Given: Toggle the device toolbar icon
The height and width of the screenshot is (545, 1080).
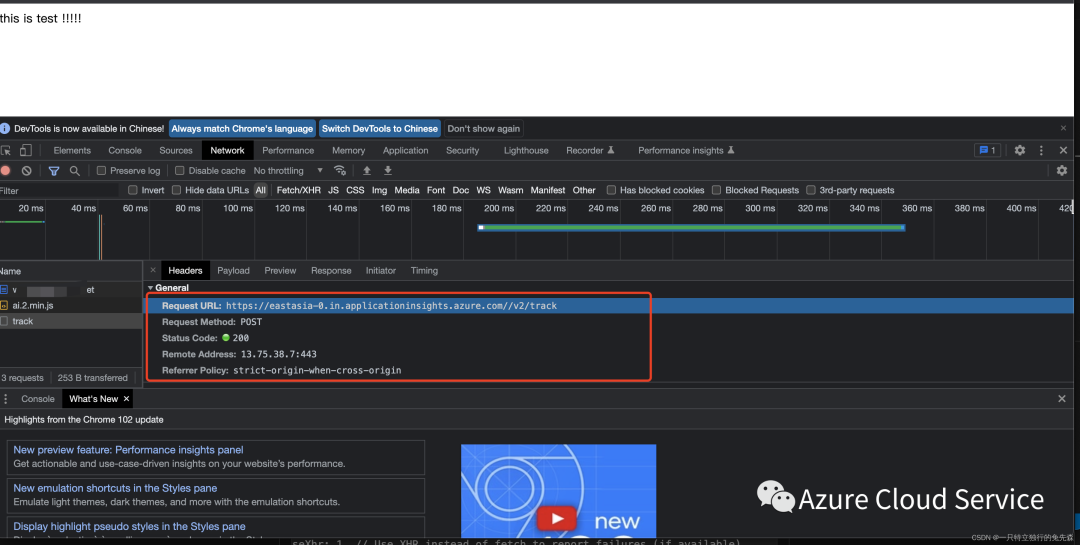Looking at the screenshot, I should (x=25, y=150).
